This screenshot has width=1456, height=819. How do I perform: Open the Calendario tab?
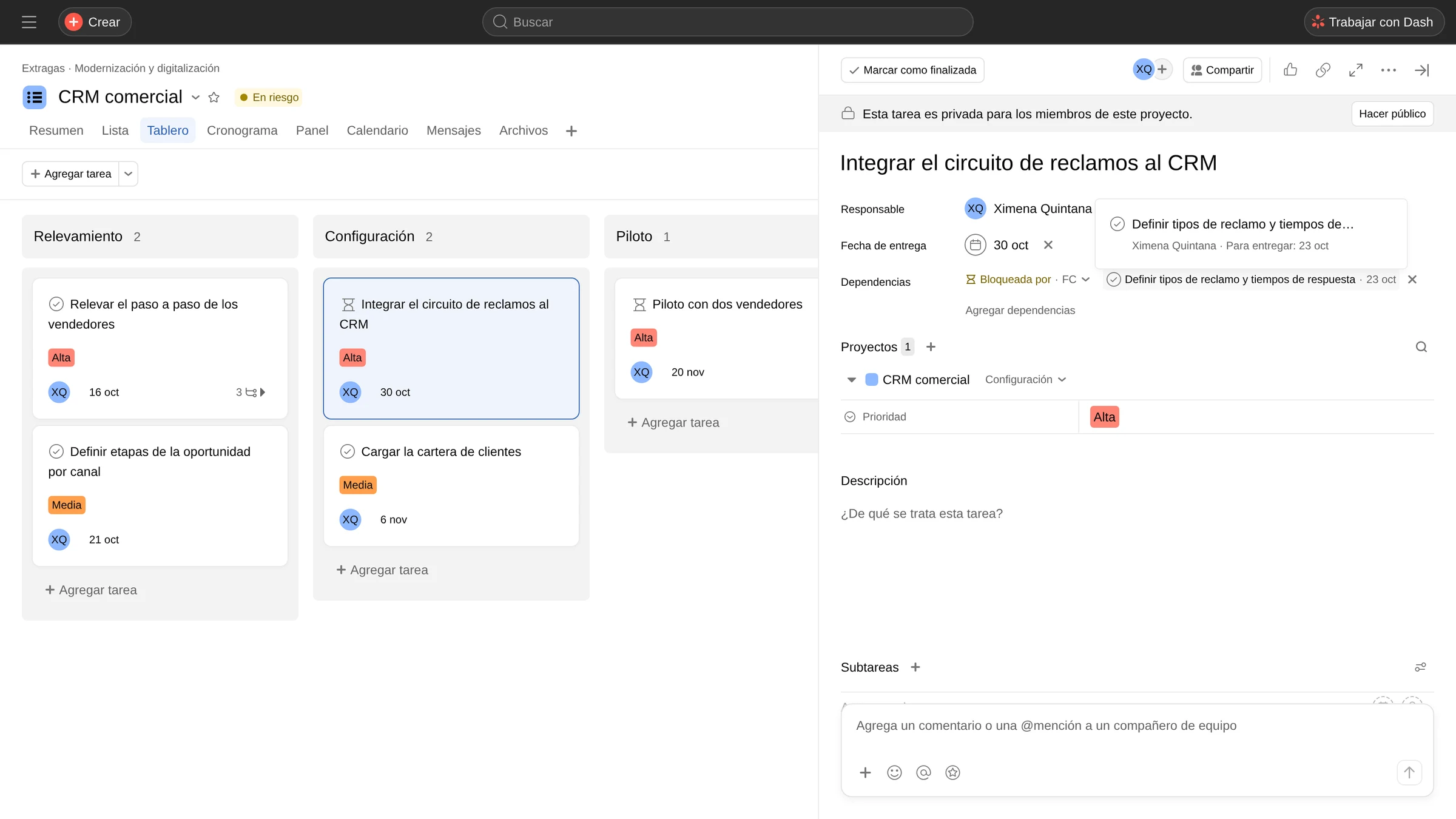[377, 130]
